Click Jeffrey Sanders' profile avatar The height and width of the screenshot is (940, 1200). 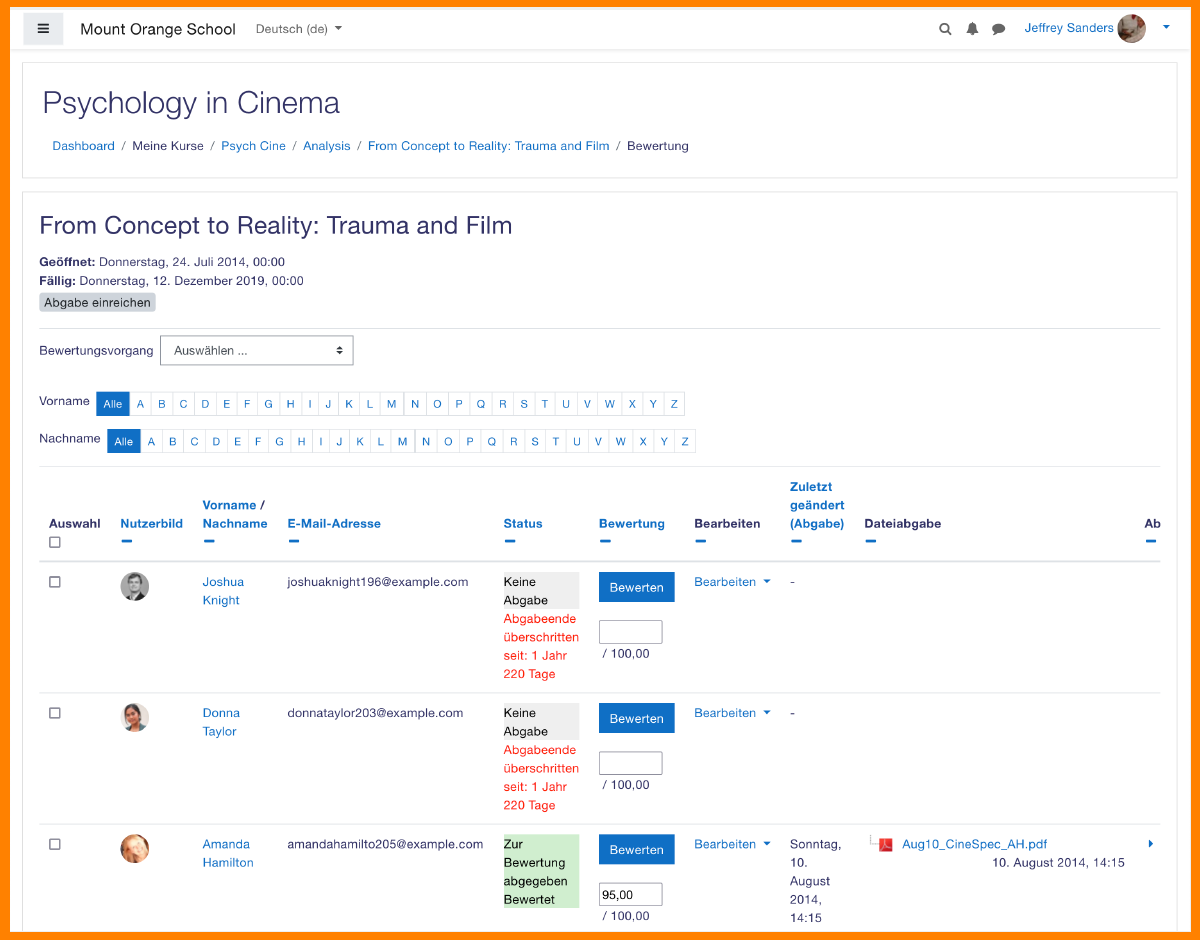[1131, 29]
